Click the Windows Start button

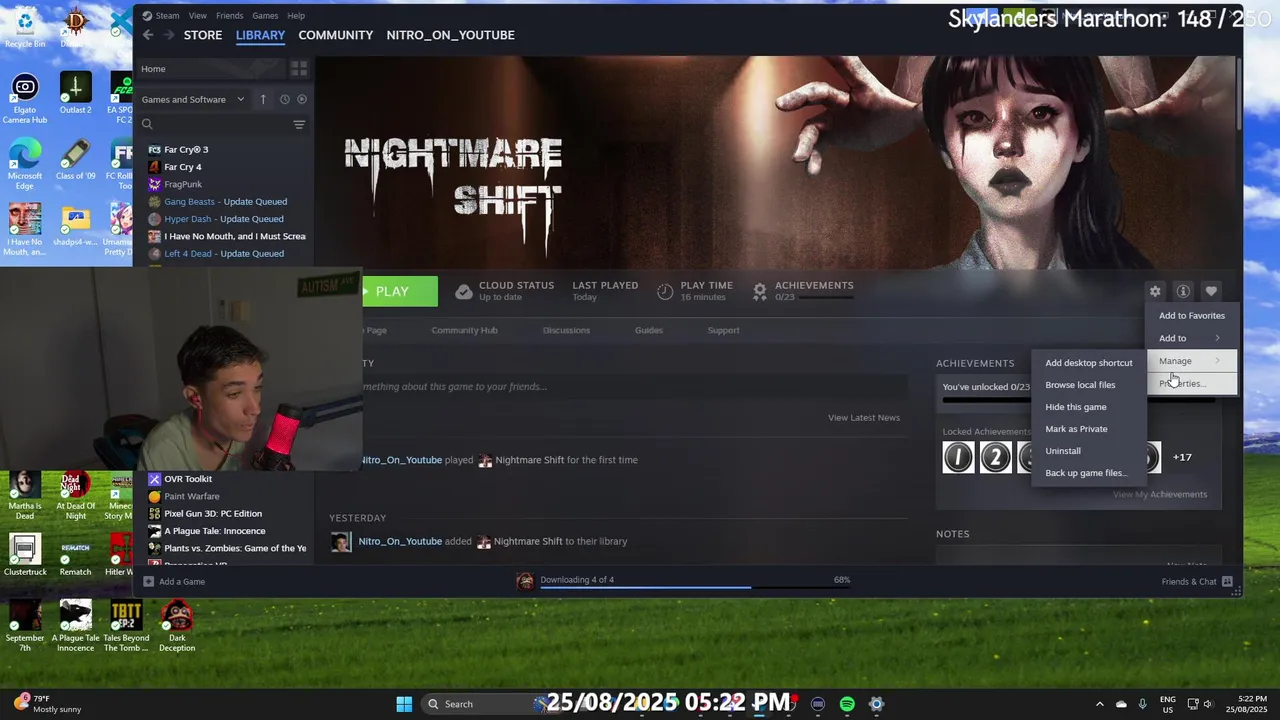[x=404, y=704]
